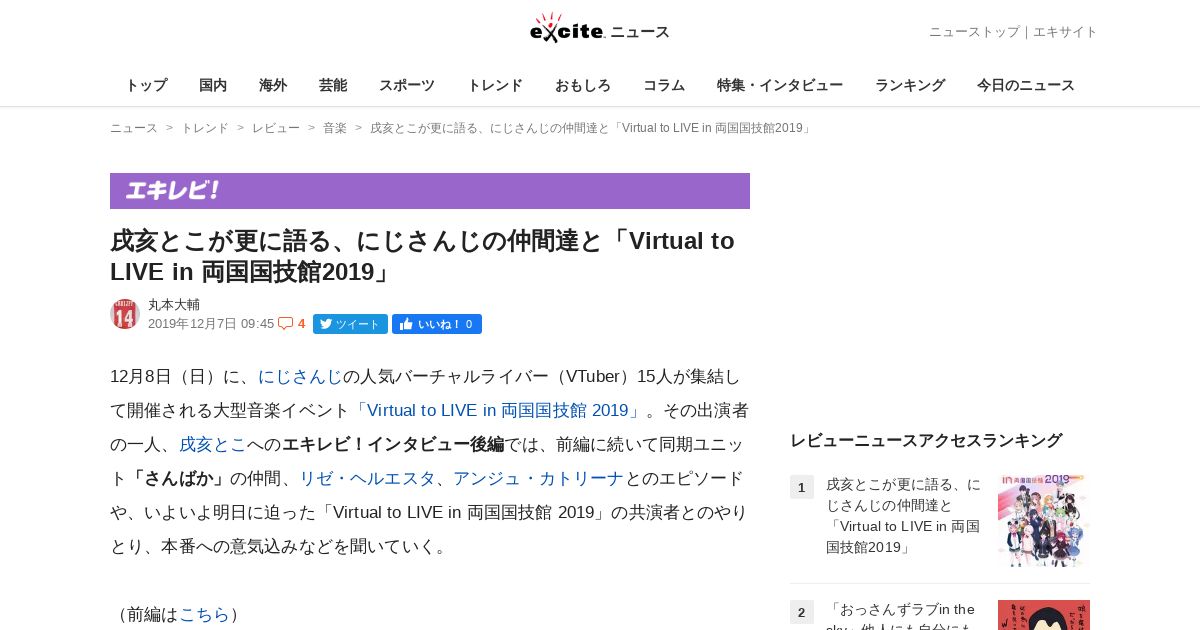Click the リゼ・ヘルエスタ link
The width and height of the screenshot is (1200, 630).
(367, 479)
